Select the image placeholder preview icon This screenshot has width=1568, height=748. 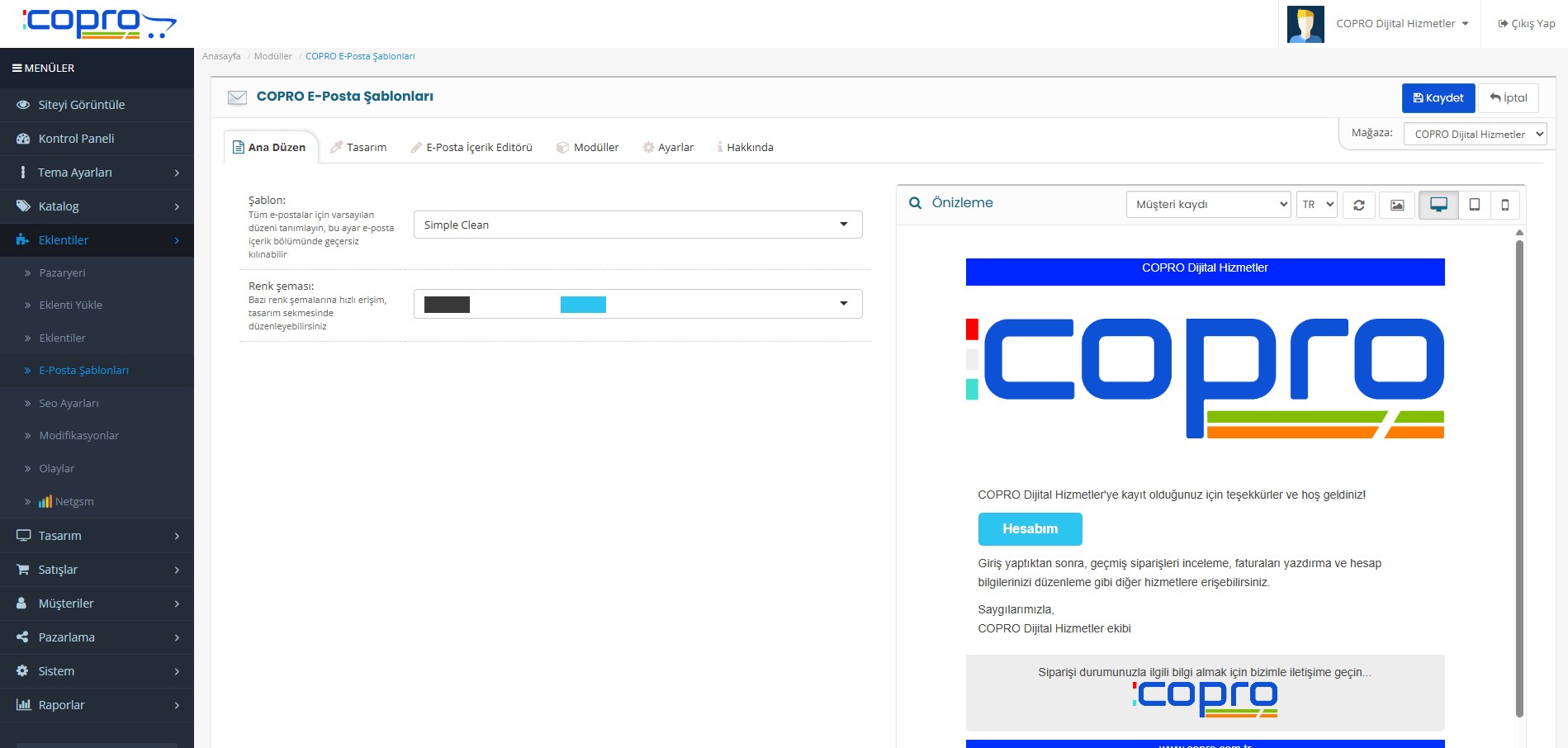click(x=1398, y=205)
